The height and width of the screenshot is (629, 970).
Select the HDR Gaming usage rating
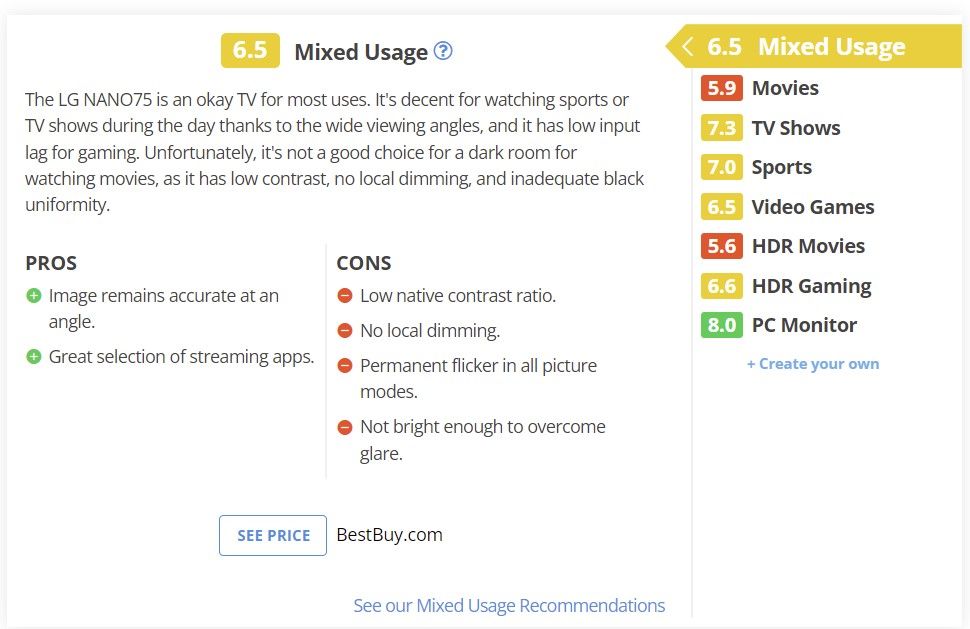click(811, 286)
